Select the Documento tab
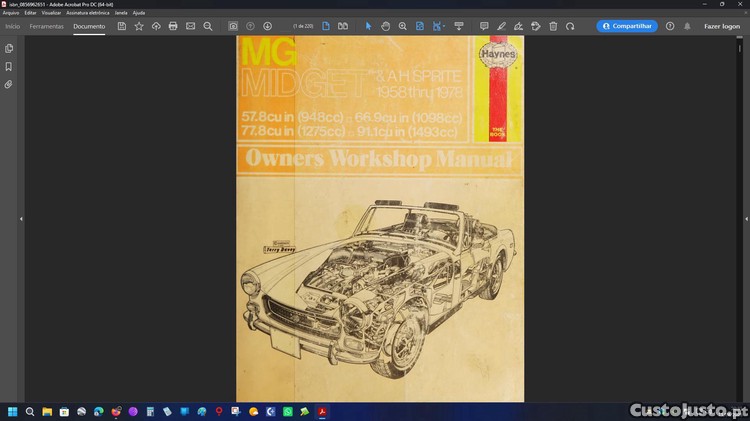 coord(89,26)
